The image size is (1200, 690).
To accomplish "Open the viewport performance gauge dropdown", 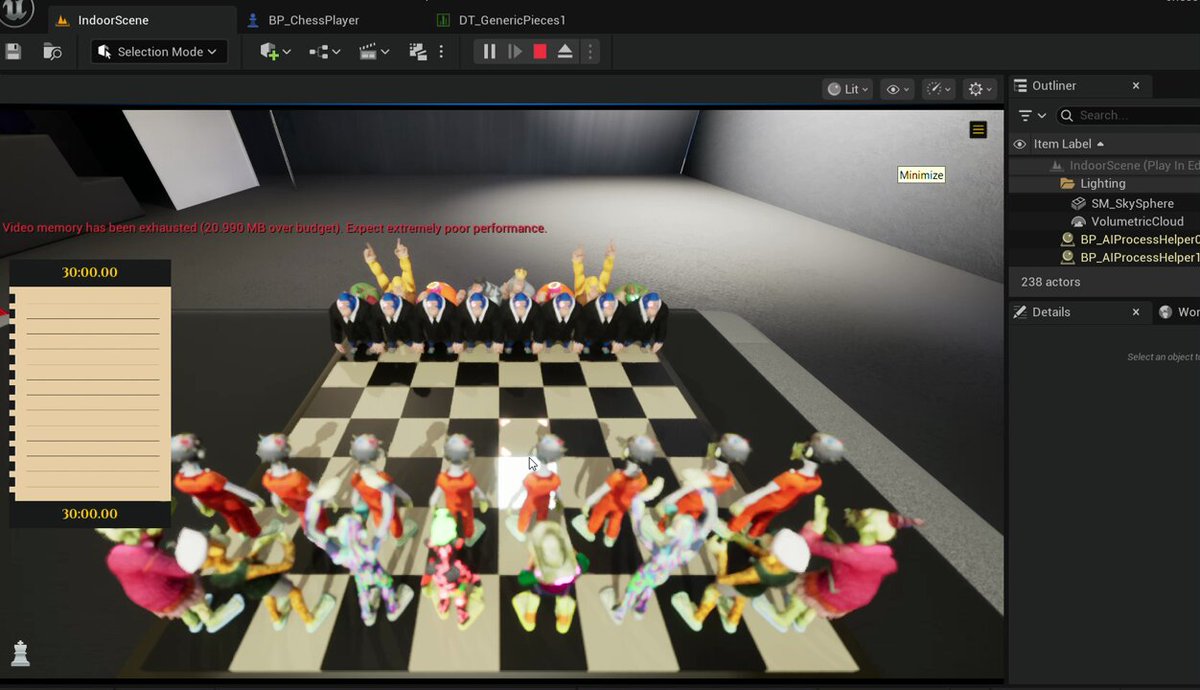I will click(x=939, y=89).
